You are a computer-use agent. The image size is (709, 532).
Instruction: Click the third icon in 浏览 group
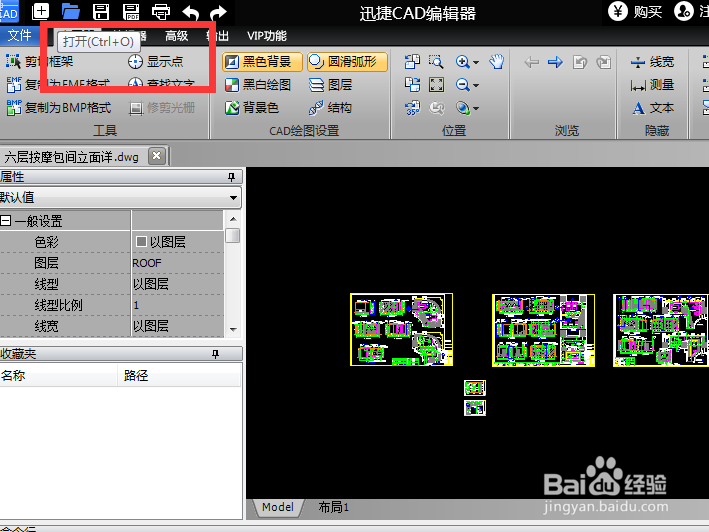(580, 61)
